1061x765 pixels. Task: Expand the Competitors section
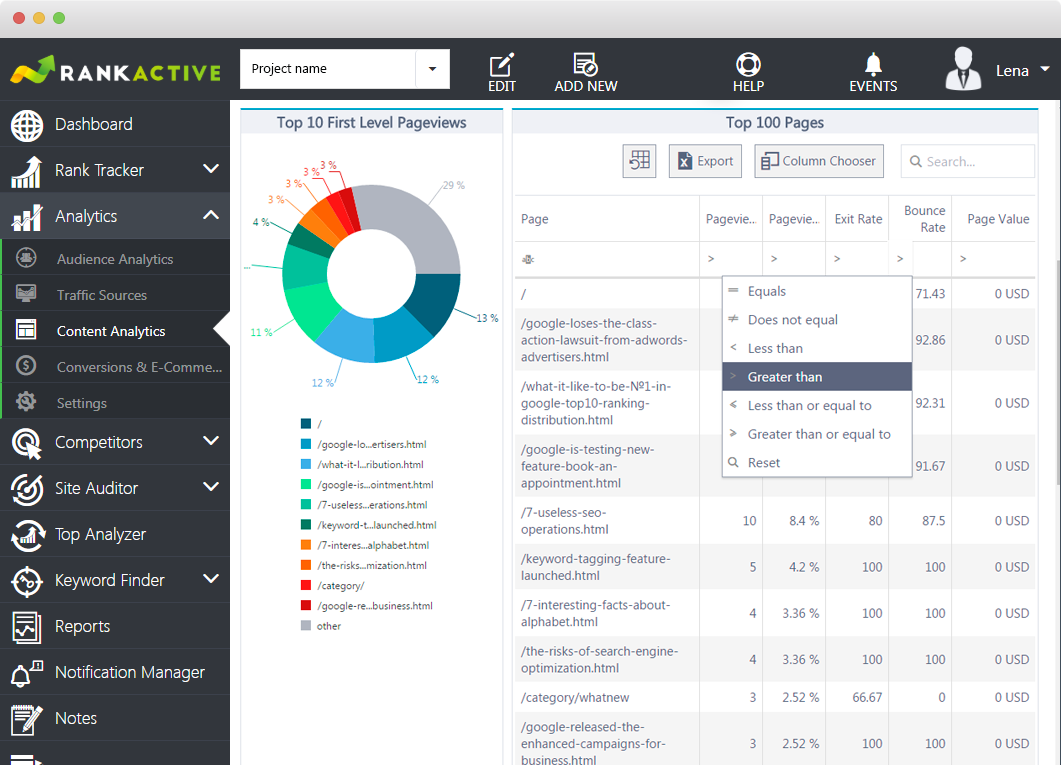pyautogui.click(x=211, y=440)
